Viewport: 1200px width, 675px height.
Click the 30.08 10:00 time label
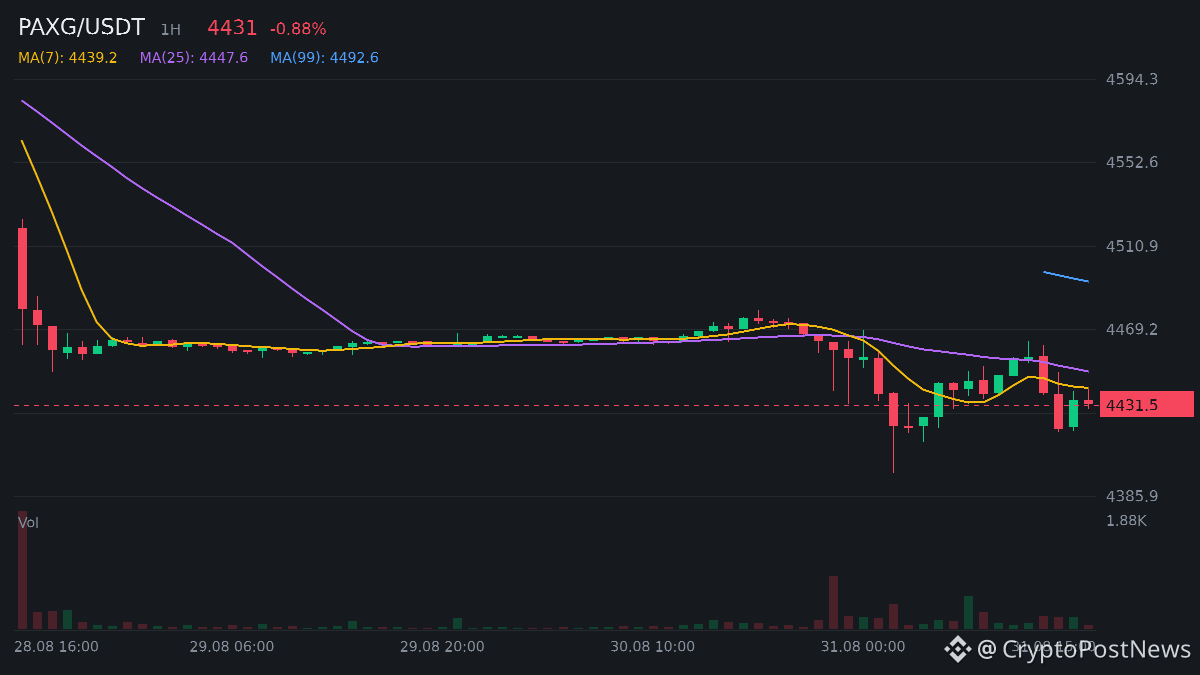(653, 647)
